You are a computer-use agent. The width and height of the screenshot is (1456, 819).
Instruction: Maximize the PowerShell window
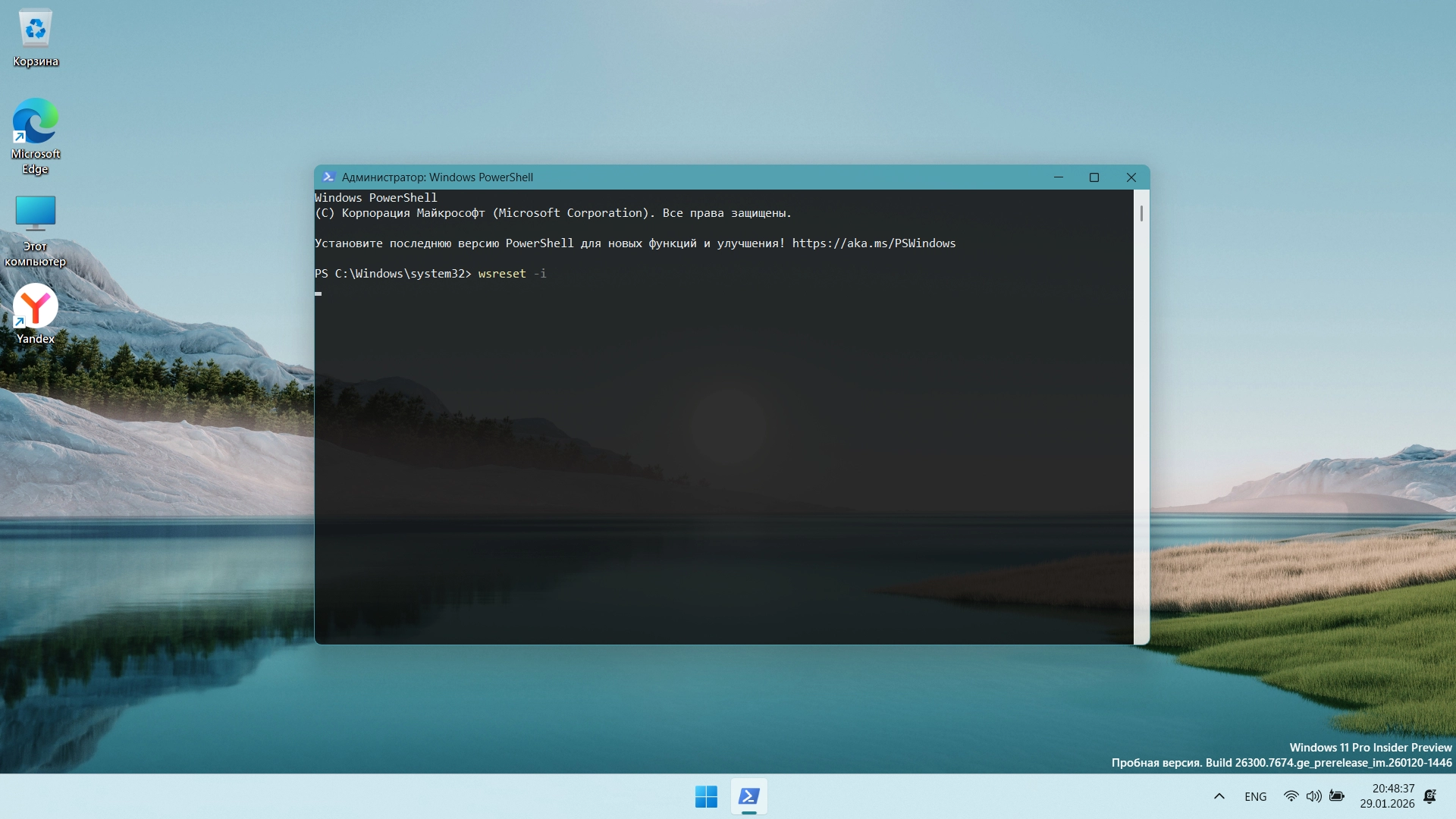coord(1094,177)
